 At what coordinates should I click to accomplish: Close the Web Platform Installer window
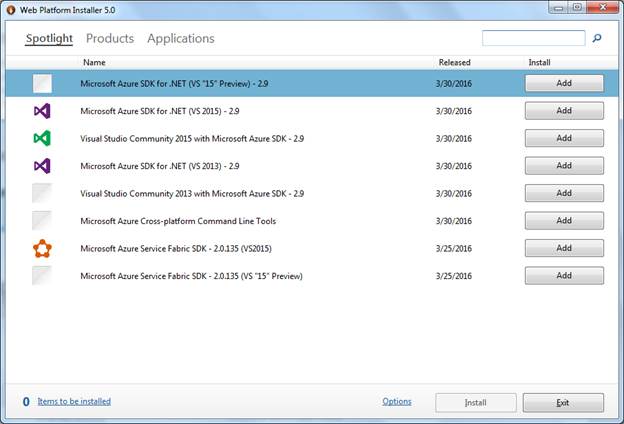(x=603, y=8)
